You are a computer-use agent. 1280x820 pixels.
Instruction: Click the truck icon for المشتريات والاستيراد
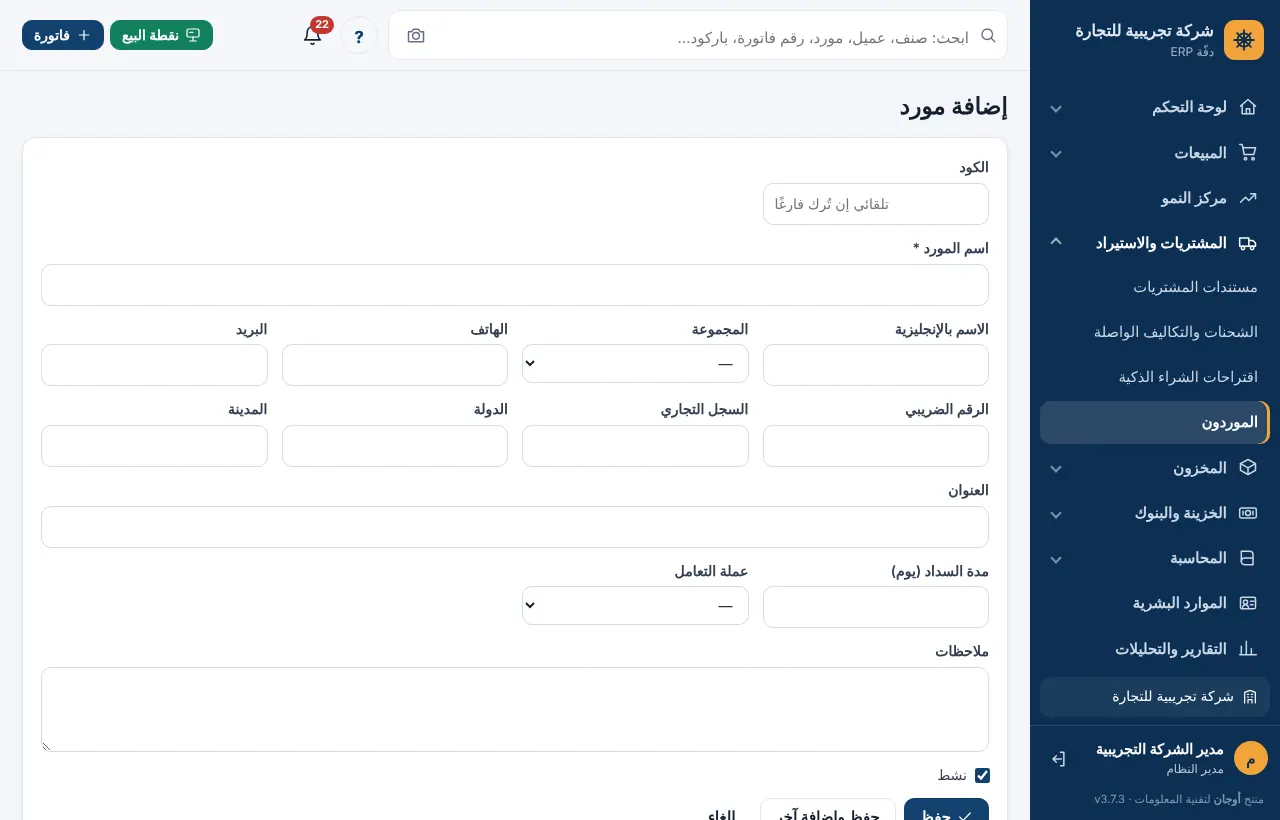pos(1248,243)
